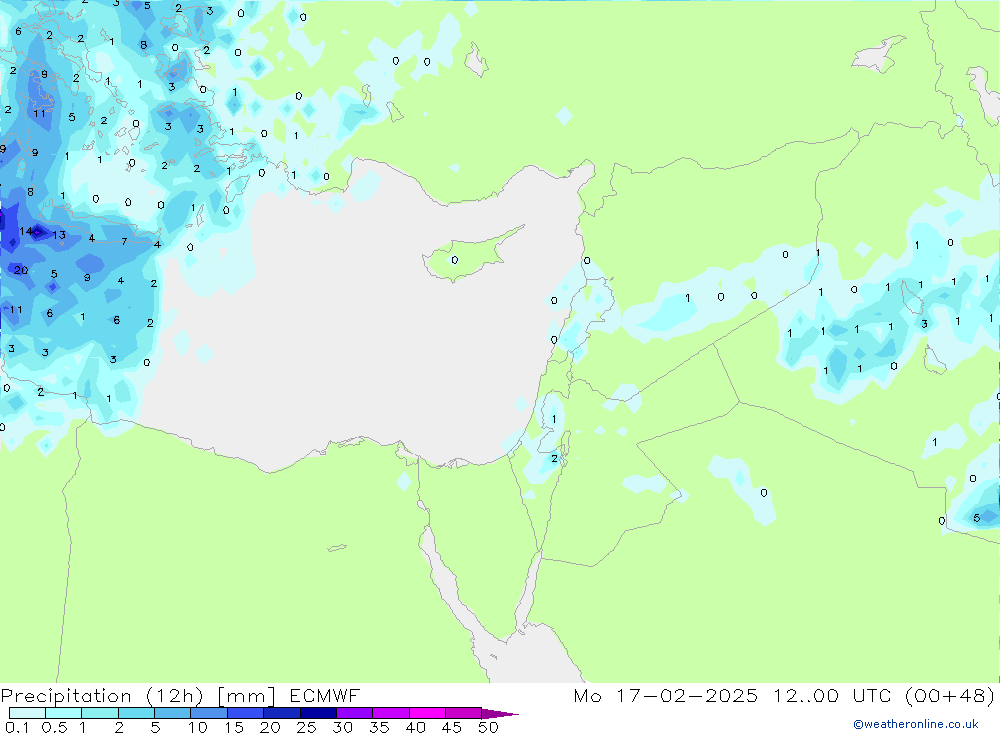Click the 0.1–0.5 mm legend color box
This screenshot has height=733, width=1000.
[x=27, y=713]
